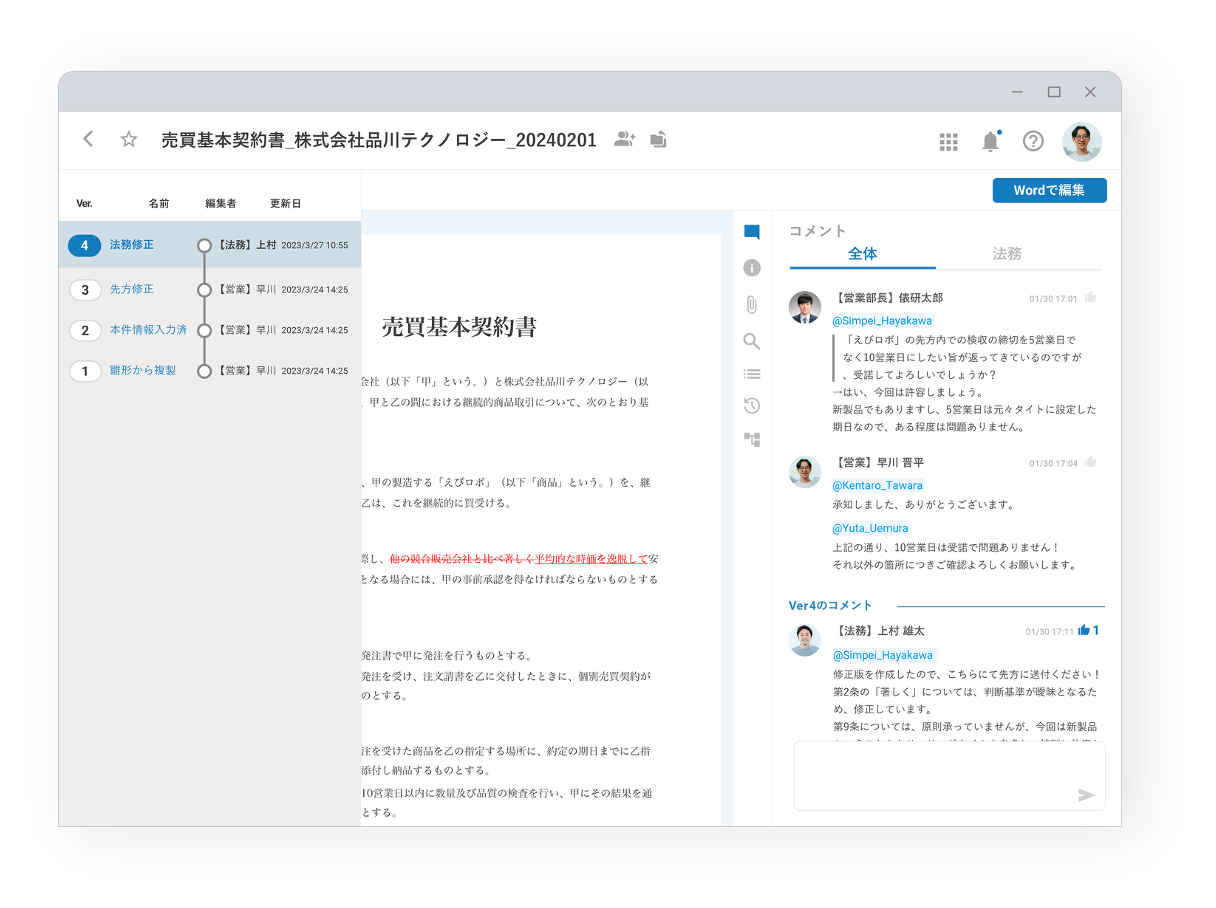1216x908 pixels.
Task: Switch to the 法務 comments tab
Action: click(1007, 254)
